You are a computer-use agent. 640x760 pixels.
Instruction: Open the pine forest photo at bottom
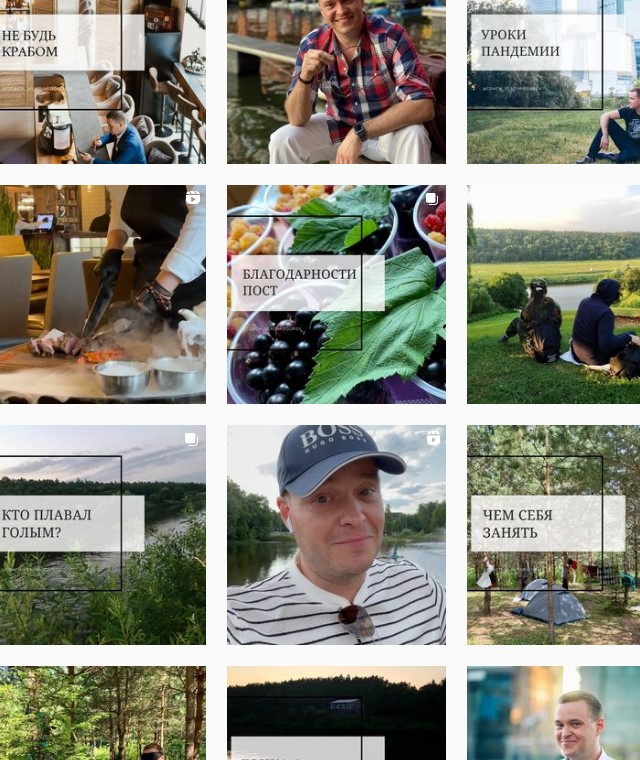point(103,713)
